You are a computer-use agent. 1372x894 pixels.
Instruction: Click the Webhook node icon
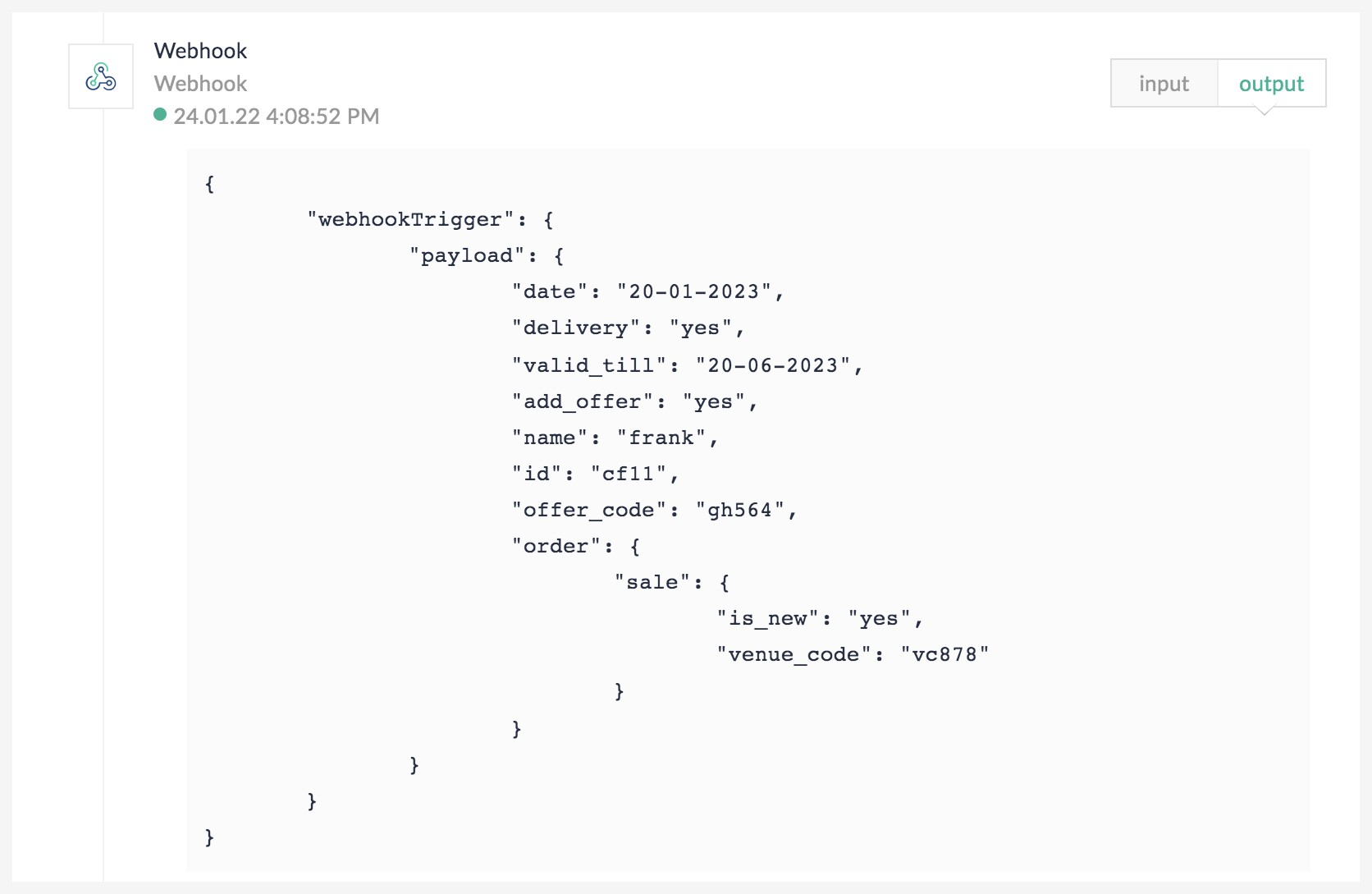click(x=101, y=77)
